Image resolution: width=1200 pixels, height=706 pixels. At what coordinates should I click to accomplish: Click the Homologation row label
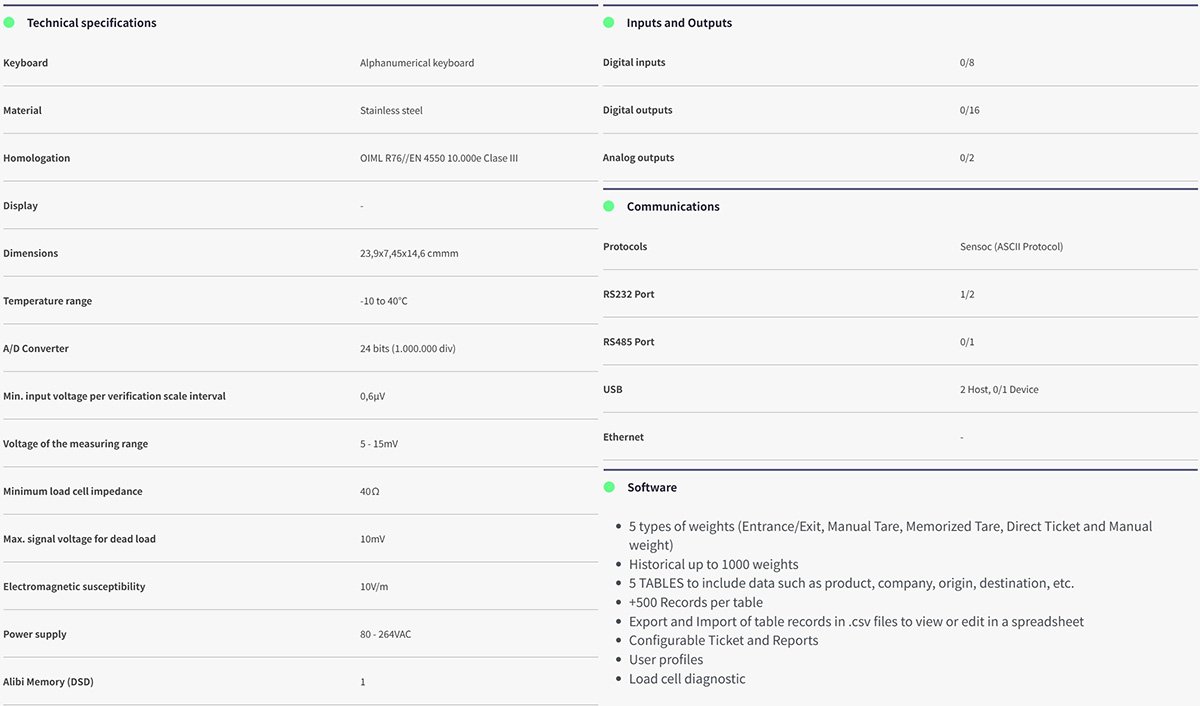click(x=37, y=158)
